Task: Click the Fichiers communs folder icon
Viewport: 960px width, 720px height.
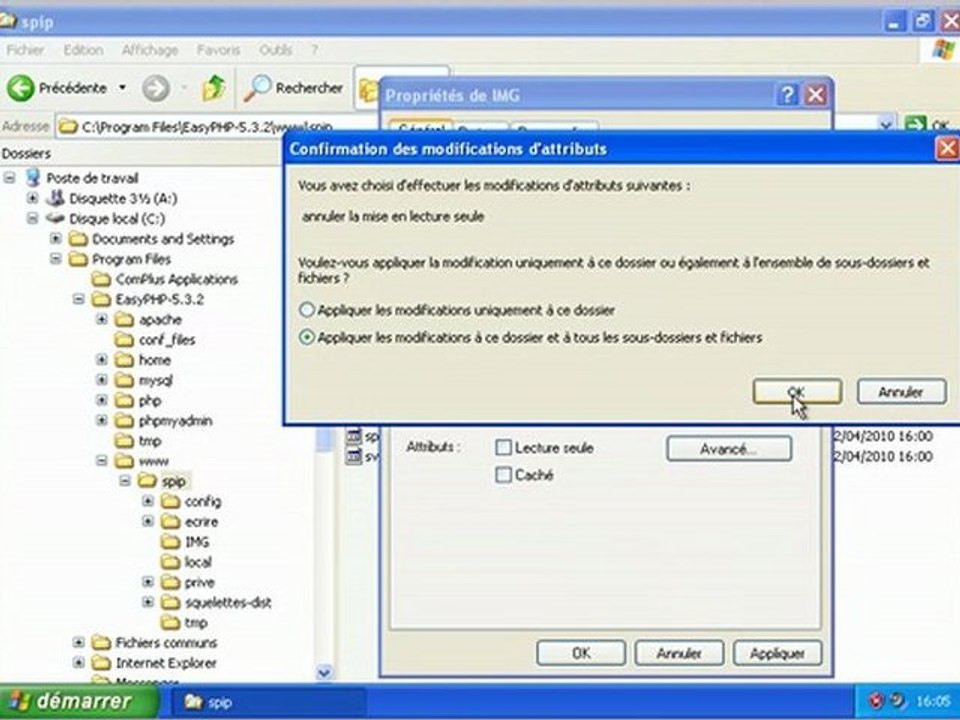Action: (101, 642)
